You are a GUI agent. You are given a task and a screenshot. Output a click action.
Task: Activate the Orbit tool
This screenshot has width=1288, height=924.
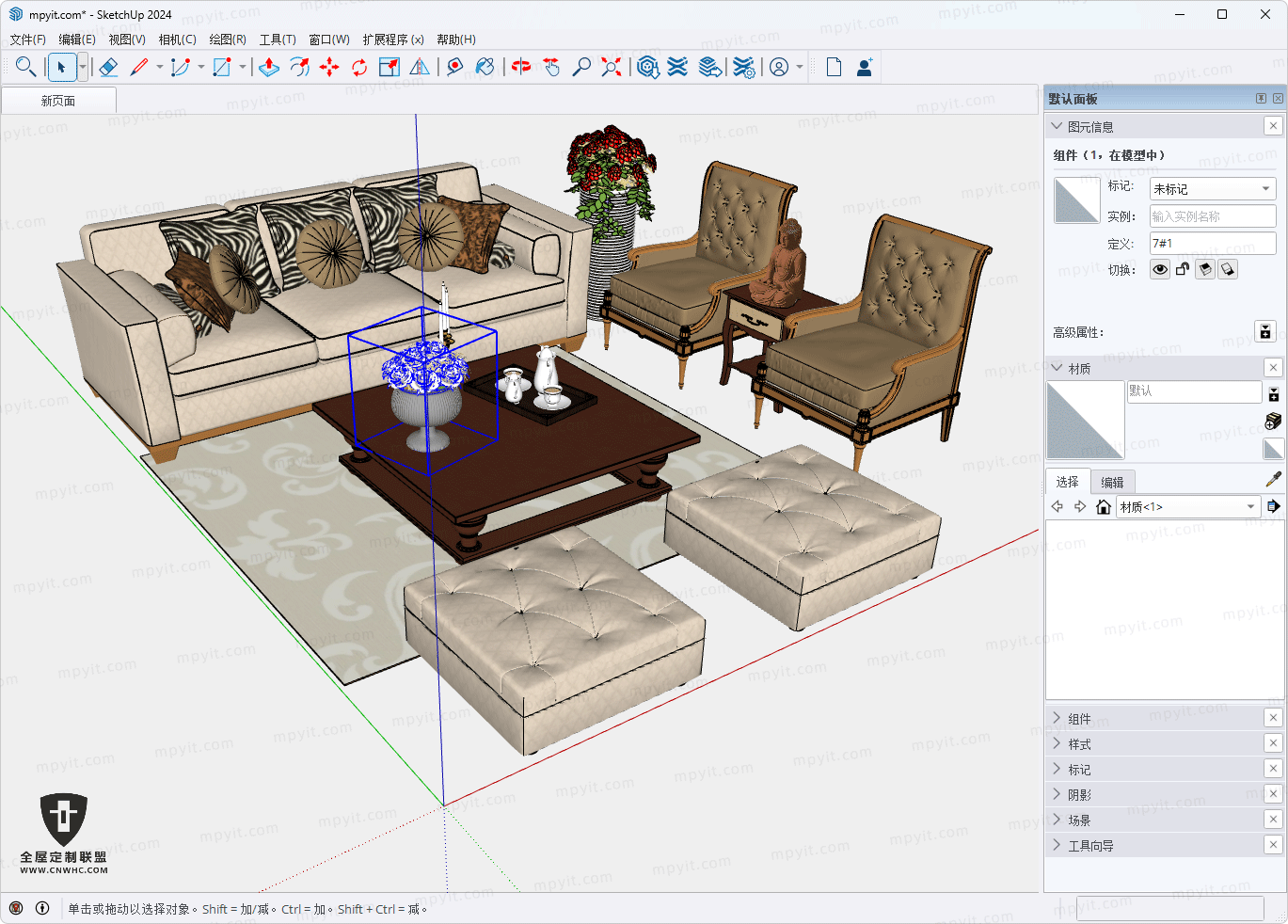pos(521,67)
